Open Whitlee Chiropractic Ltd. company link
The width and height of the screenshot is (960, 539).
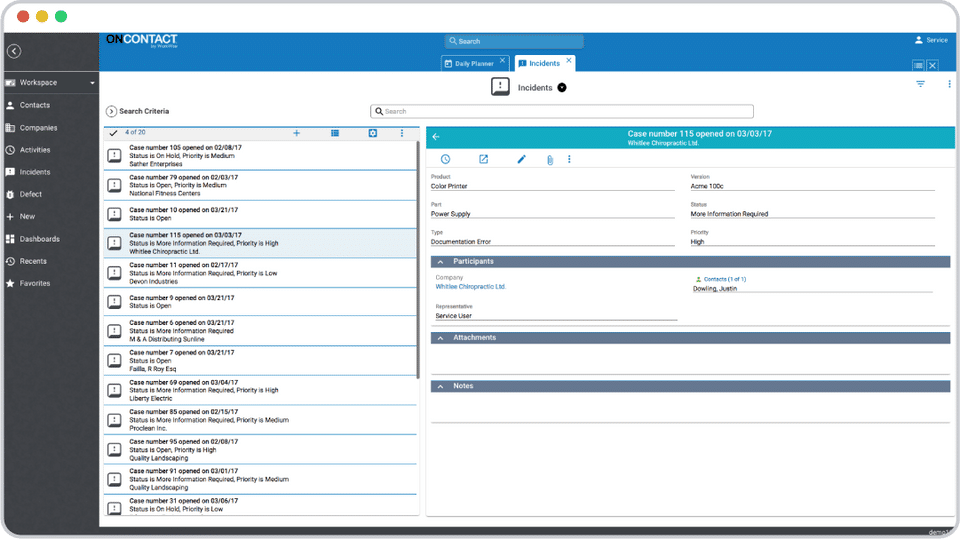(470, 287)
